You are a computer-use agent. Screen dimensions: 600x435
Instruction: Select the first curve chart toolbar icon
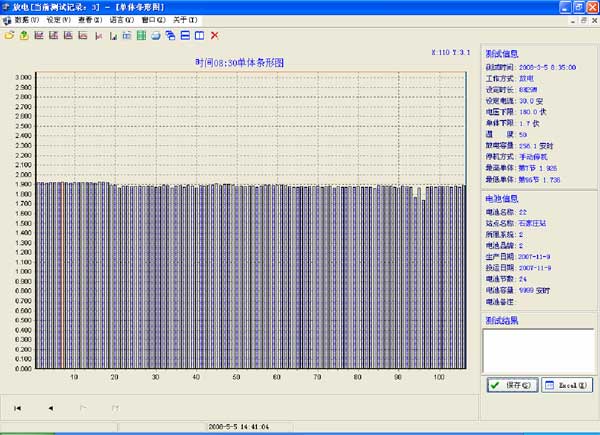click(x=39, y=36)
